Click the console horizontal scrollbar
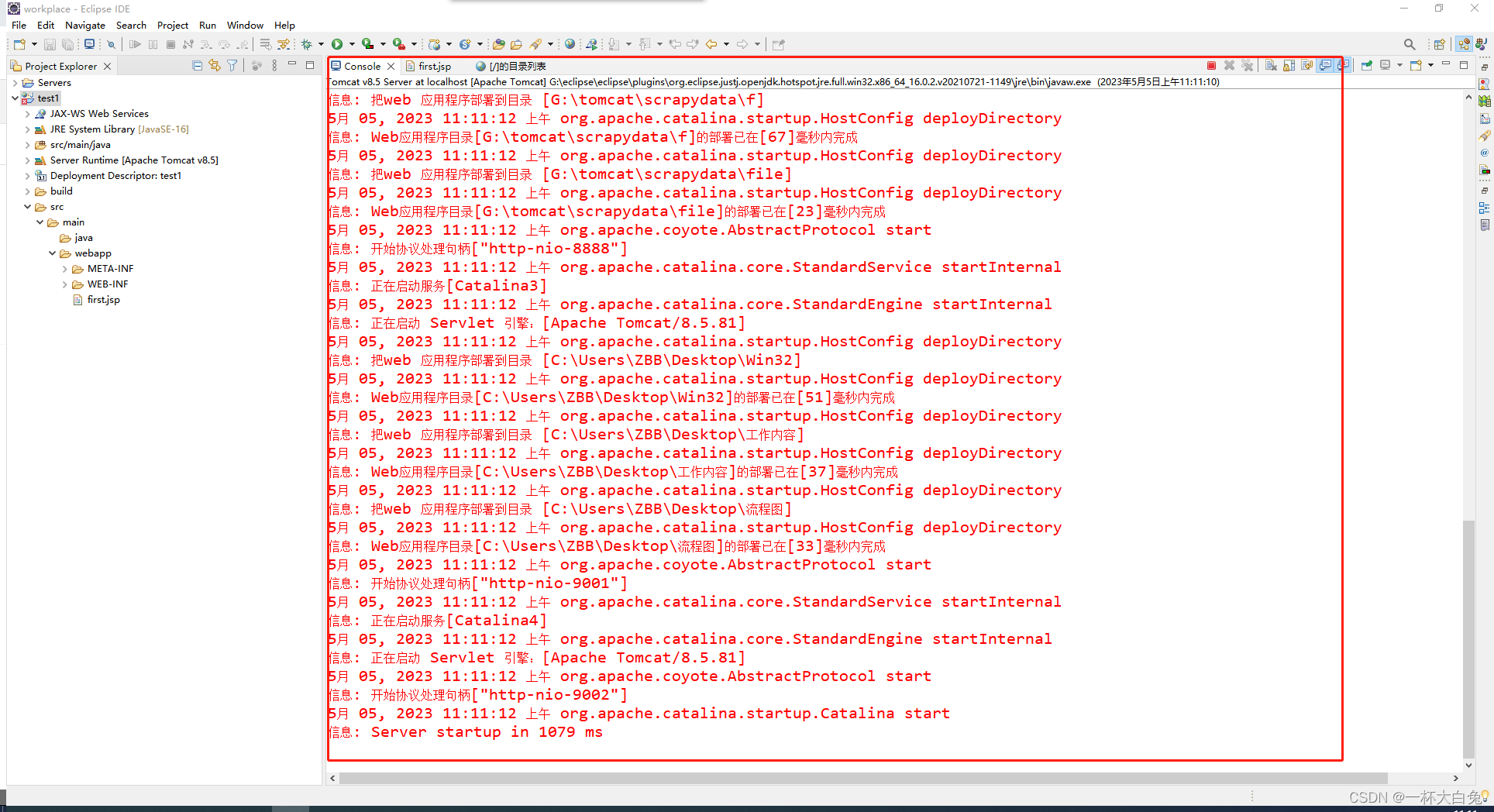 pyautogui.click(x=862, y=778)
